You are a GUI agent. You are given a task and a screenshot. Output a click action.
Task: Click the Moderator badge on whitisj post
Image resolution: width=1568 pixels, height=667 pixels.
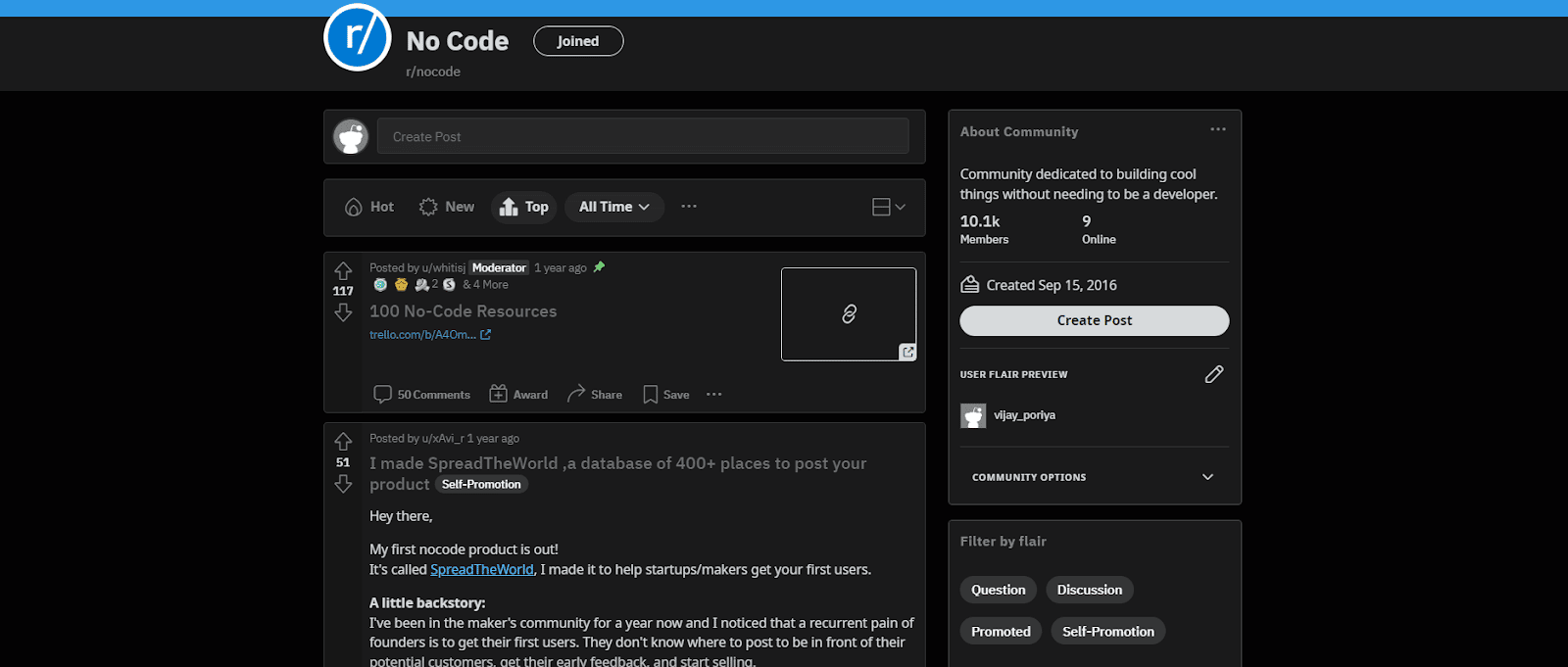[x=499, y=267]
